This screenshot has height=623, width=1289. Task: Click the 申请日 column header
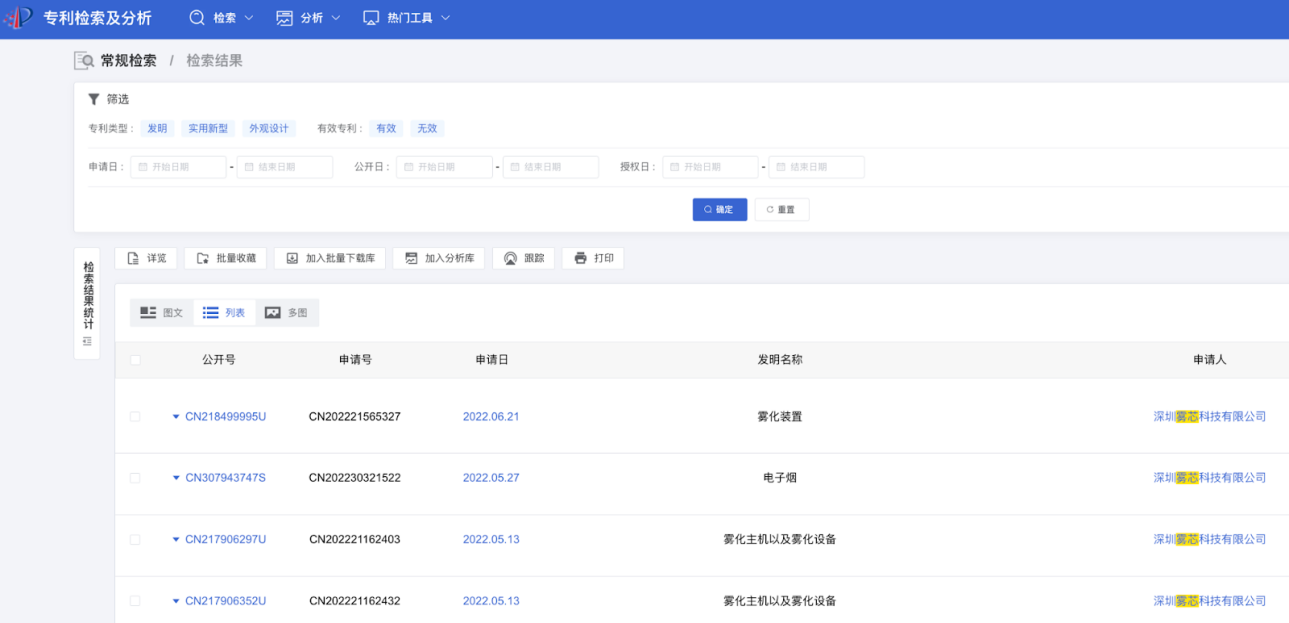point(492,360)
